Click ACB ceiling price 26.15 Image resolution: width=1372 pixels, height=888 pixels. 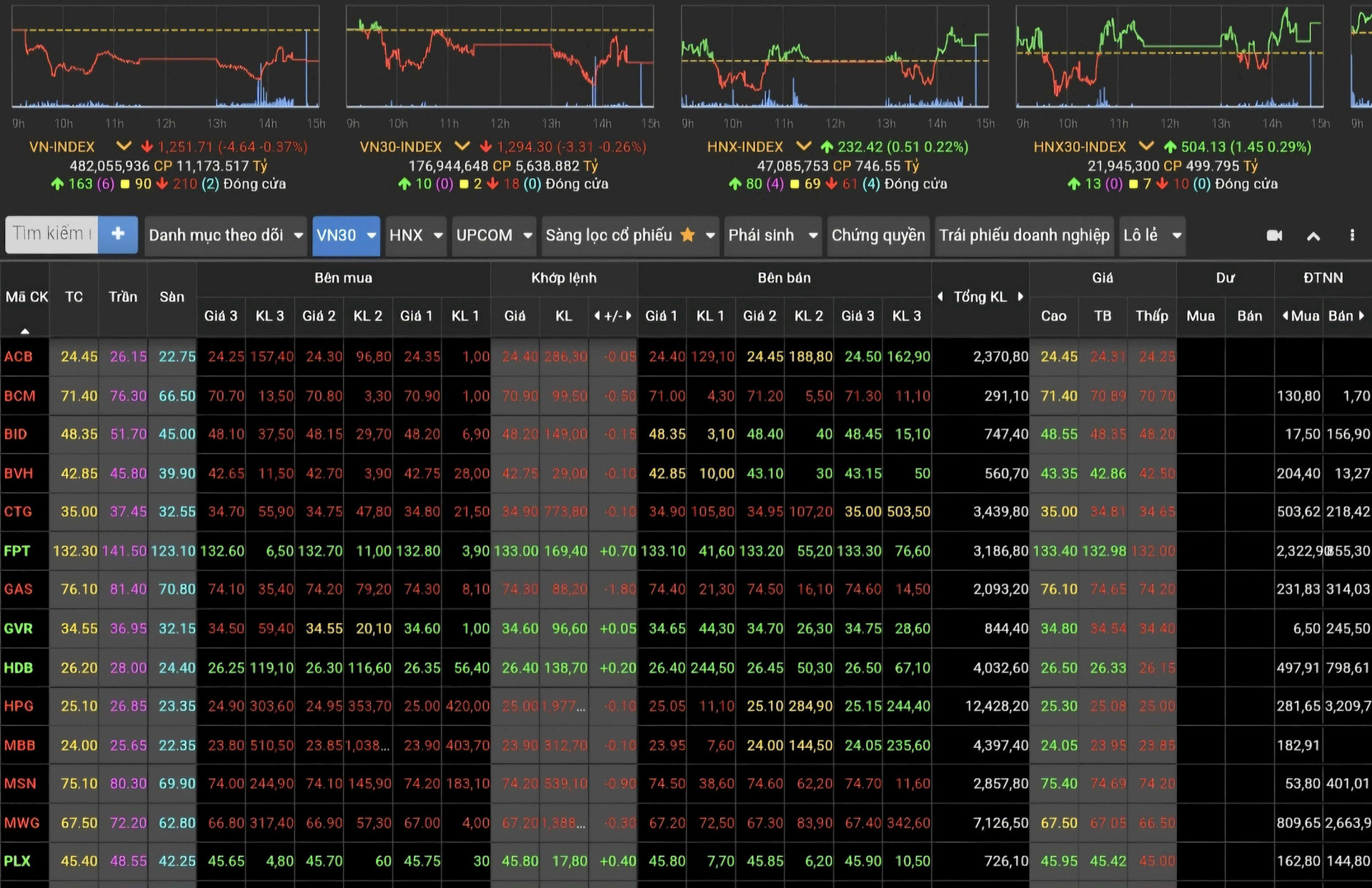point(128,356)
